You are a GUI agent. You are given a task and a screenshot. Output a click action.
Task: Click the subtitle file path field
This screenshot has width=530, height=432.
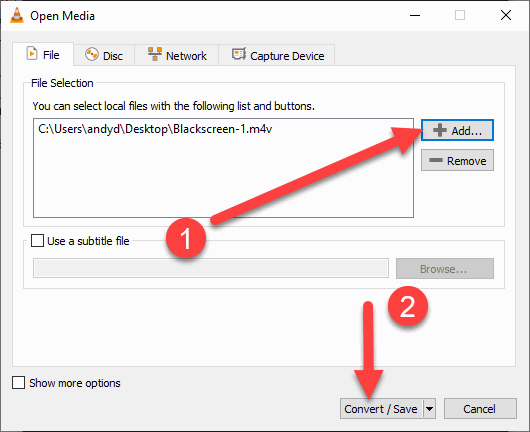211,268
